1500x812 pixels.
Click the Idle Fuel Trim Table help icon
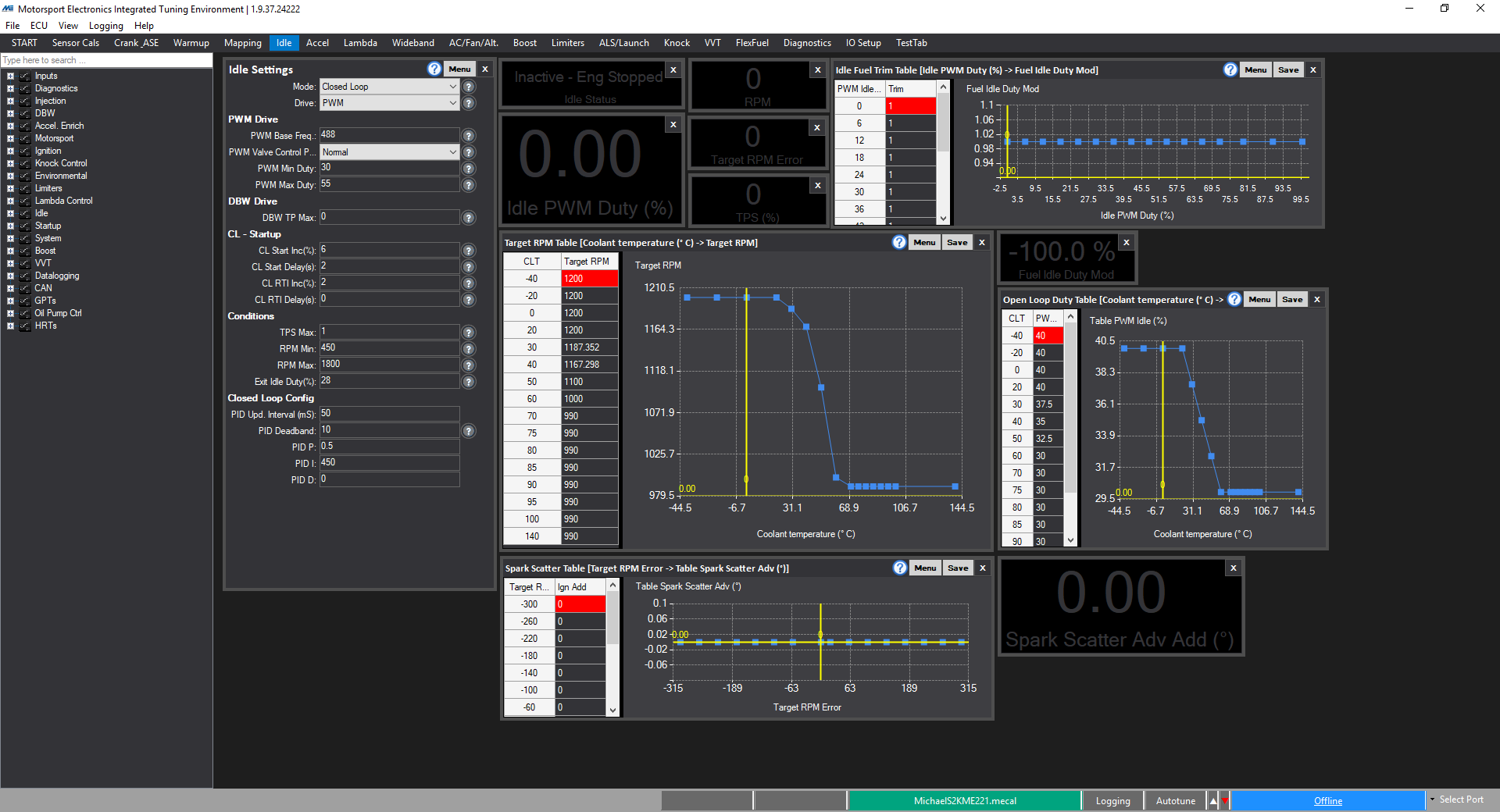pos(1230,69)
